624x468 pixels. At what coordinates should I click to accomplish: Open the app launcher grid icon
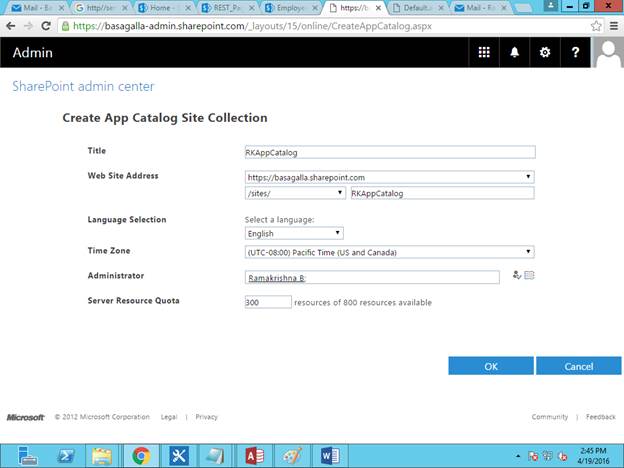(x=484, y=53)
